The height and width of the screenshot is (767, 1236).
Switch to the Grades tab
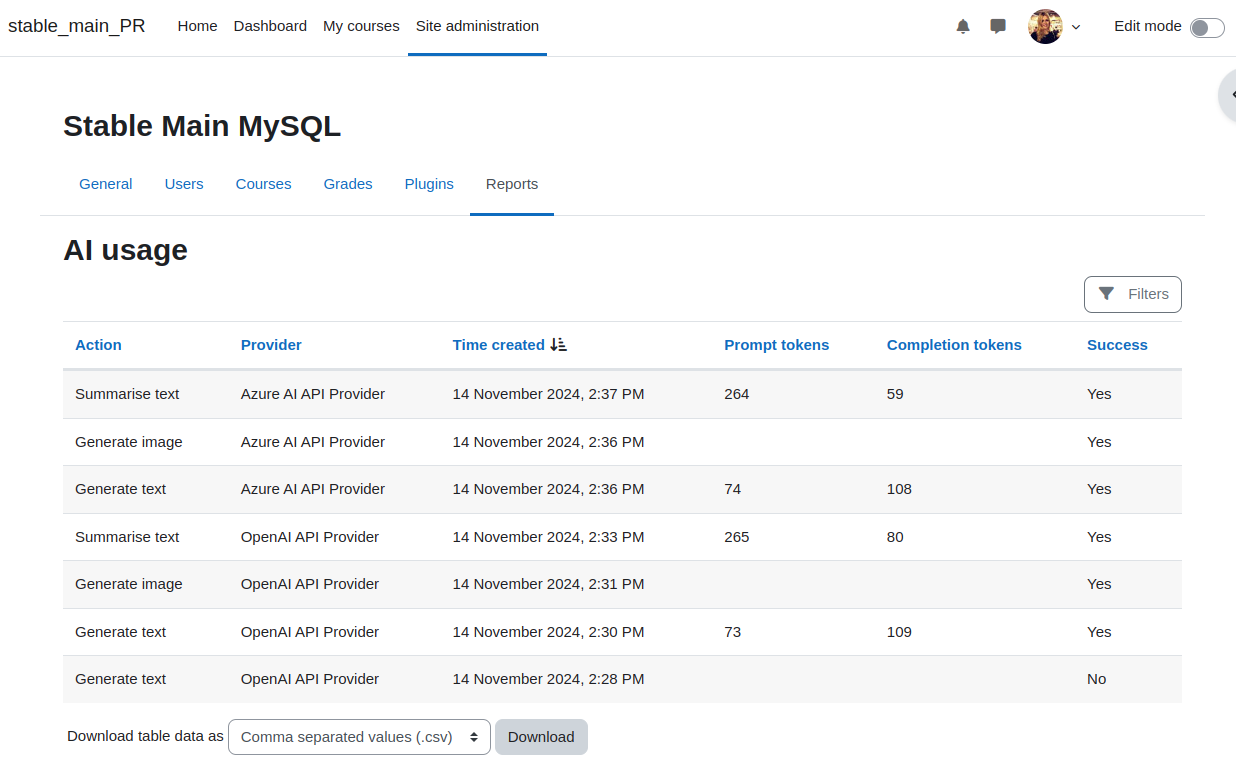(348, 184)
